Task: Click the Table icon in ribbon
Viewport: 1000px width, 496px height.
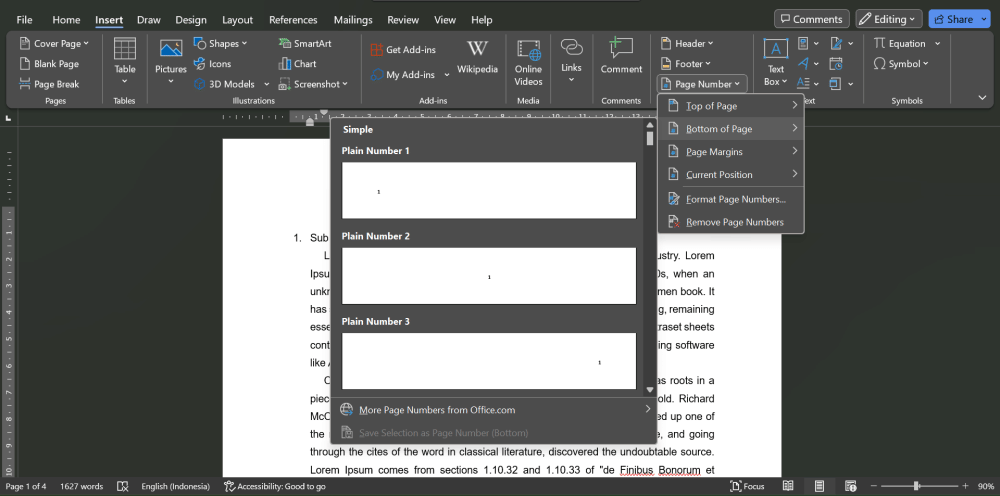Action: 124,55
